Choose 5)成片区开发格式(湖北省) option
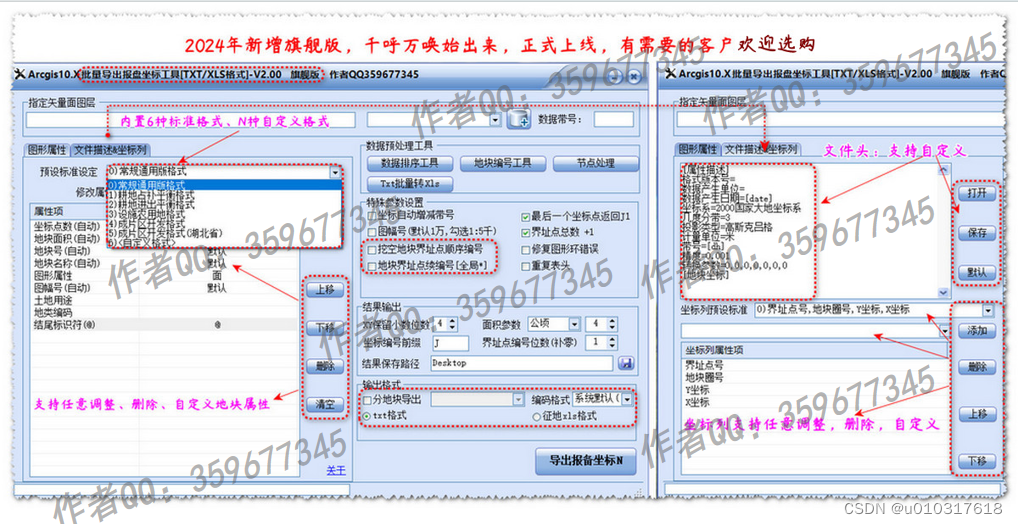This screenshot has height=524, width=1018. tap(225, 232)
